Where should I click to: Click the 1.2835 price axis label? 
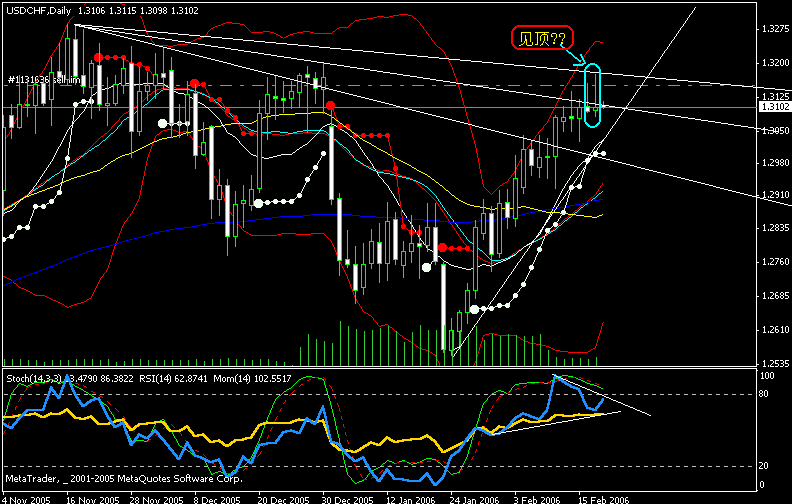pos(775,228)
